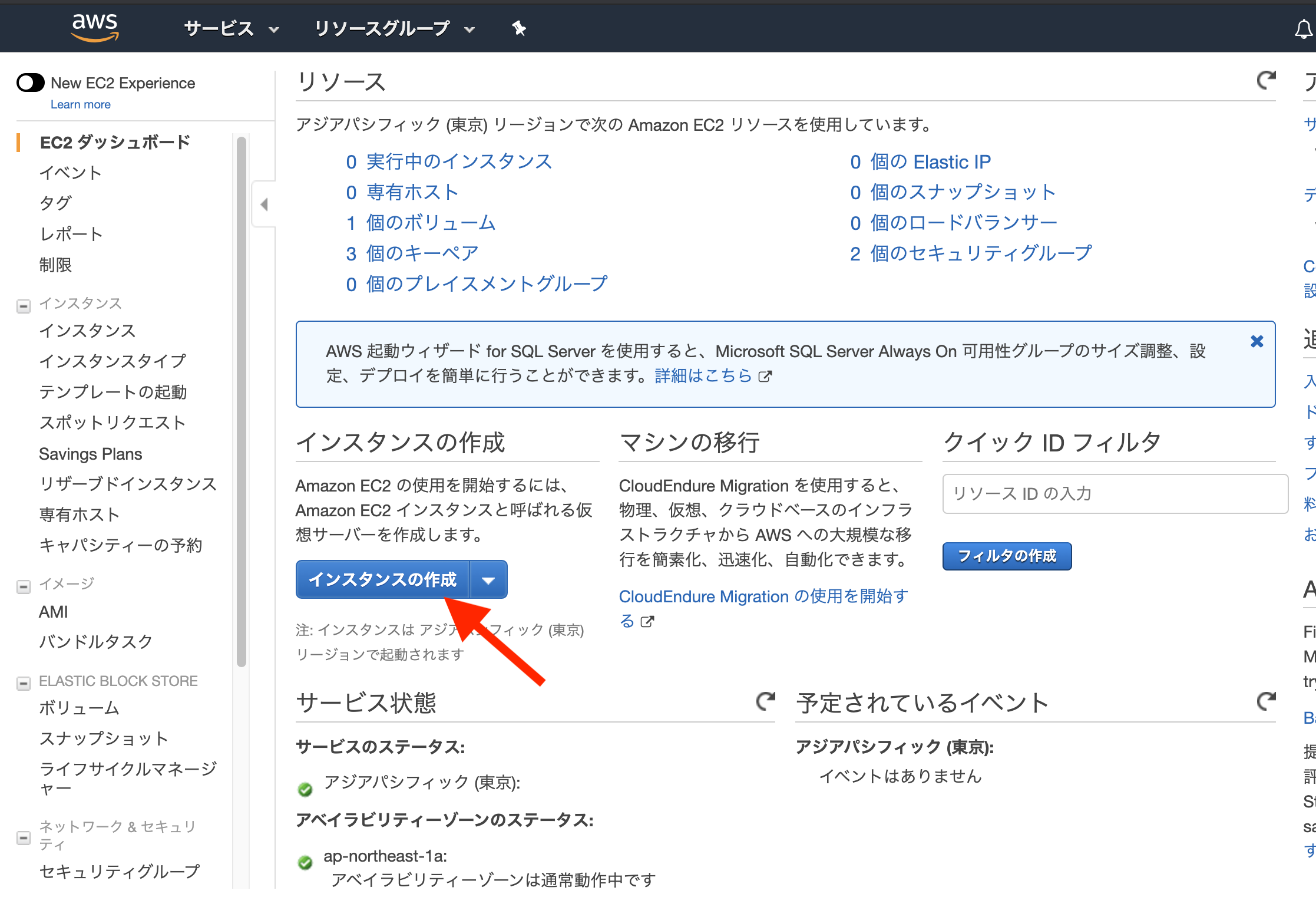
Task: Click 0 専有ホスト resource link
Action: (402, 192)
